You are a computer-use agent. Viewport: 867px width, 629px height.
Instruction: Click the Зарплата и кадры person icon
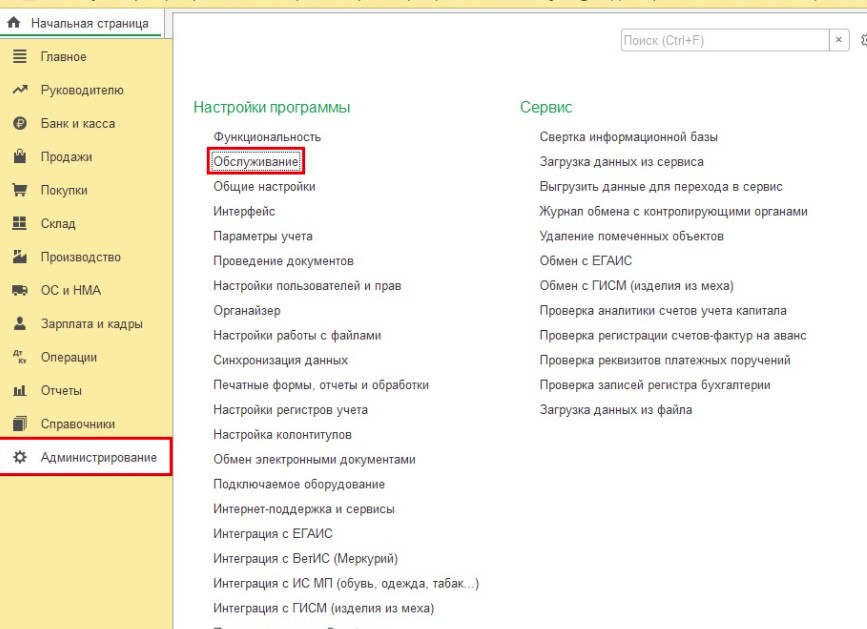click(20, 323)
